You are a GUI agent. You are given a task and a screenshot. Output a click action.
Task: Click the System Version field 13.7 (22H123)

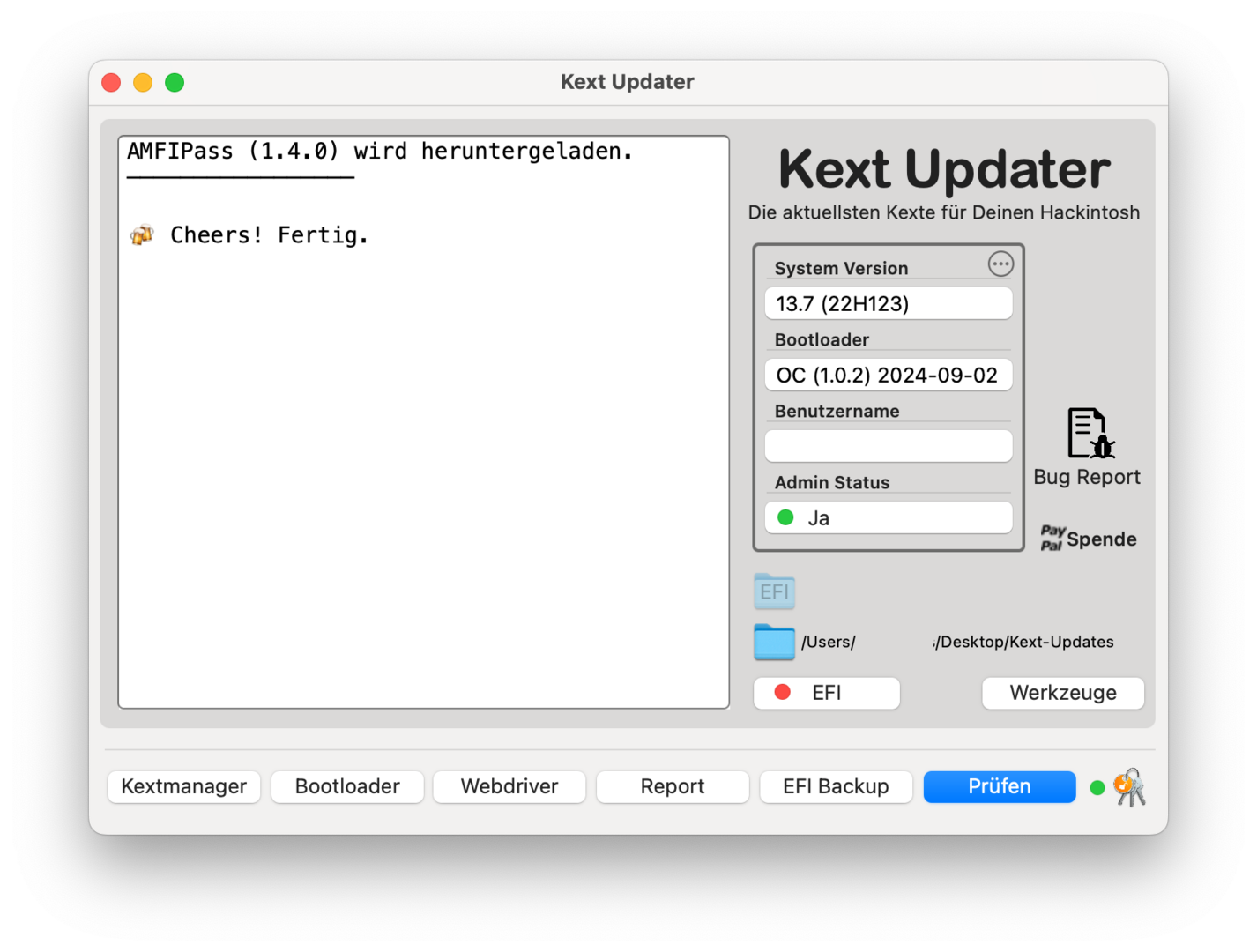click(x=889, y=303)
